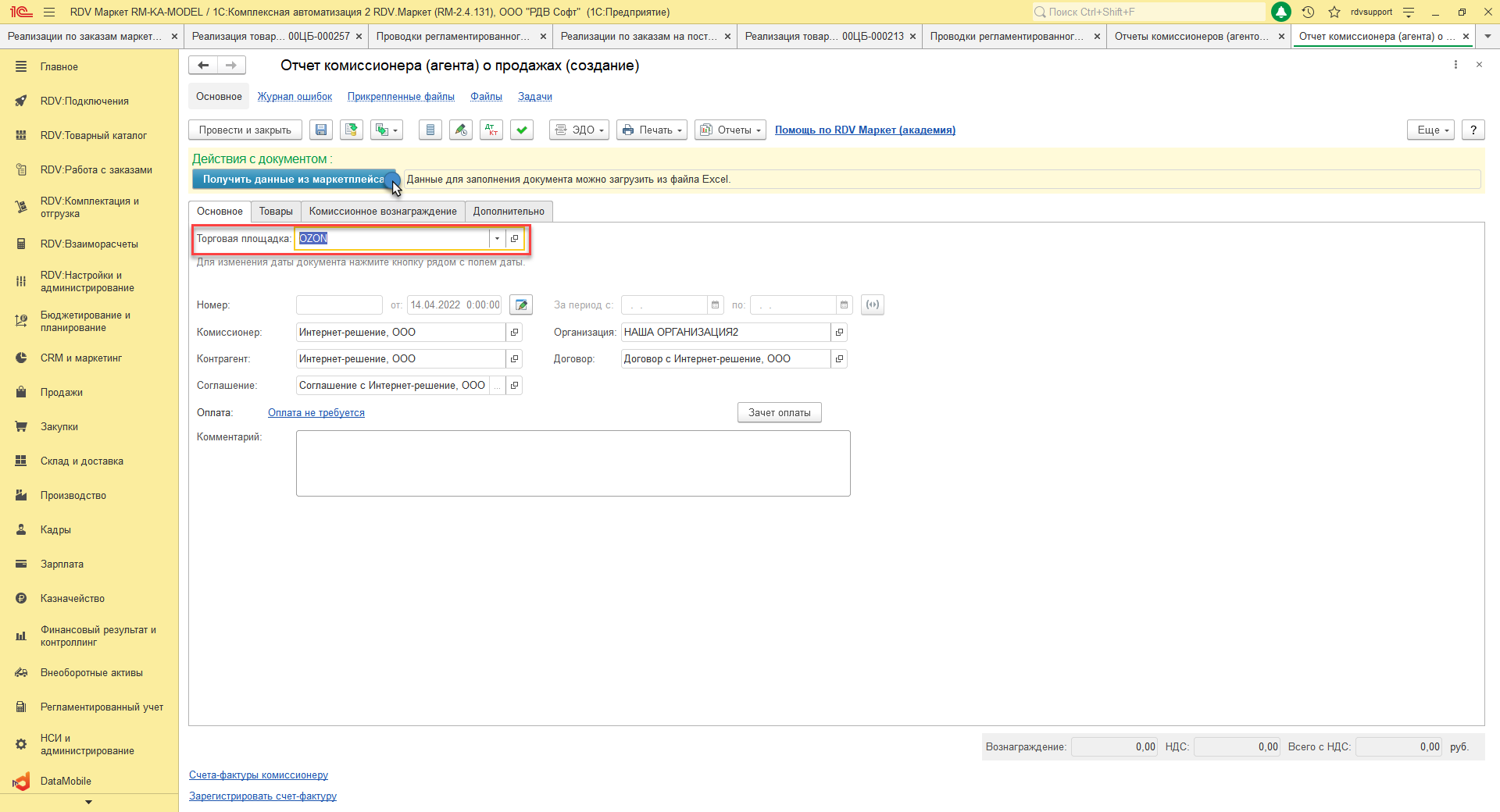Screen dimensions: 1500x812
Task: Go back with the left arrow button
Action: pos(203,66)
